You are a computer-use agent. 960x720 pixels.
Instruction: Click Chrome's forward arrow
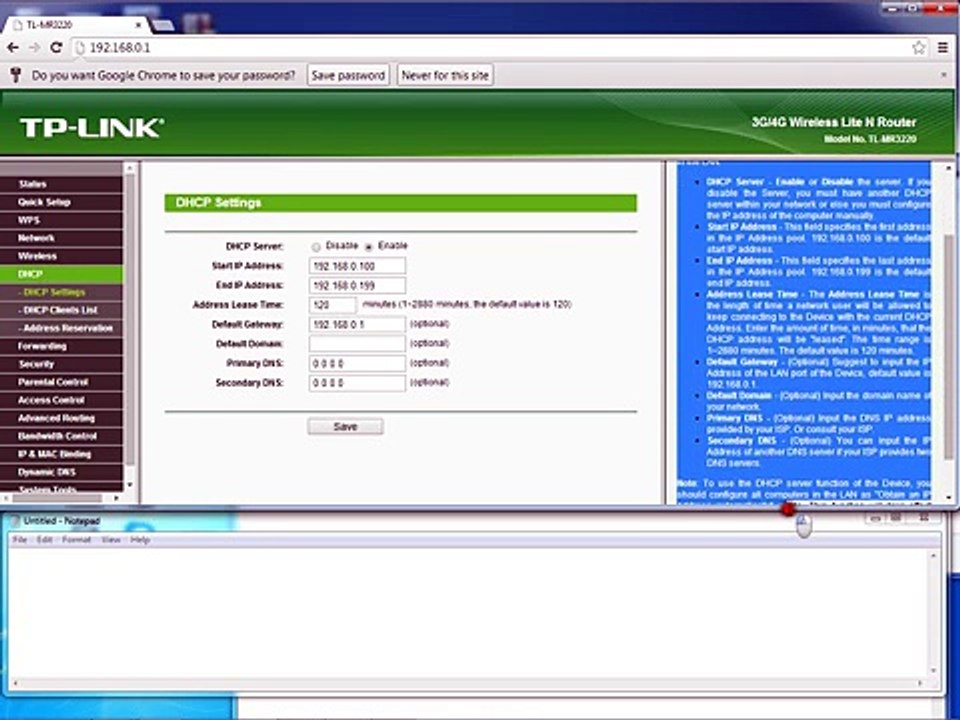34,48
